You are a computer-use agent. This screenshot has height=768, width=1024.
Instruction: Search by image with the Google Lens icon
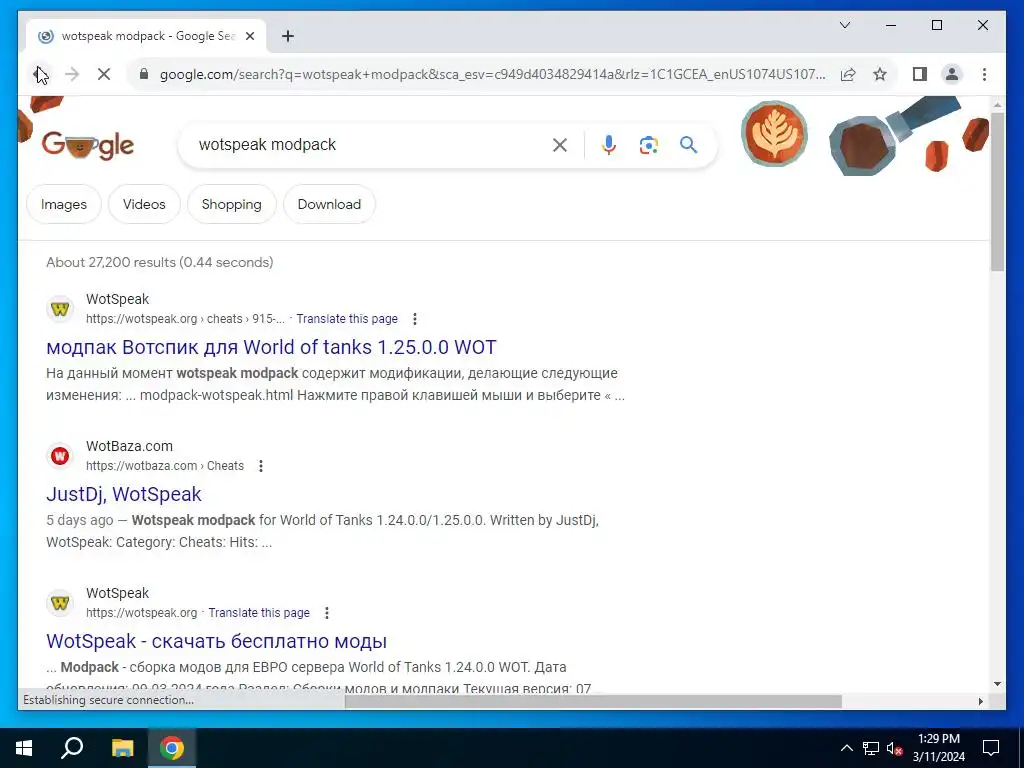pyautogui.click(x=648, y=145)
